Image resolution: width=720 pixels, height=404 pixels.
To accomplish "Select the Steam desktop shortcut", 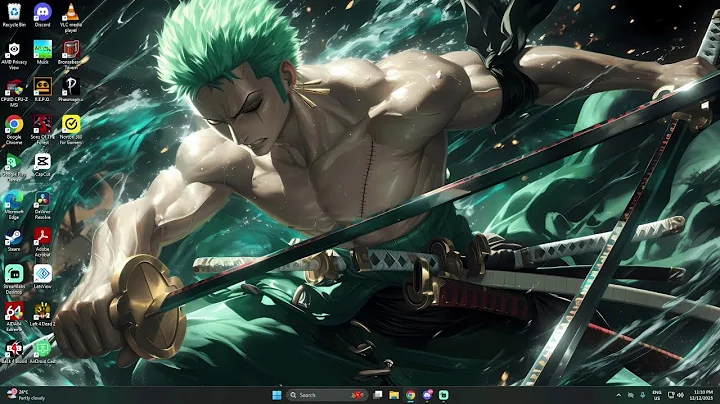I will 14,240.
